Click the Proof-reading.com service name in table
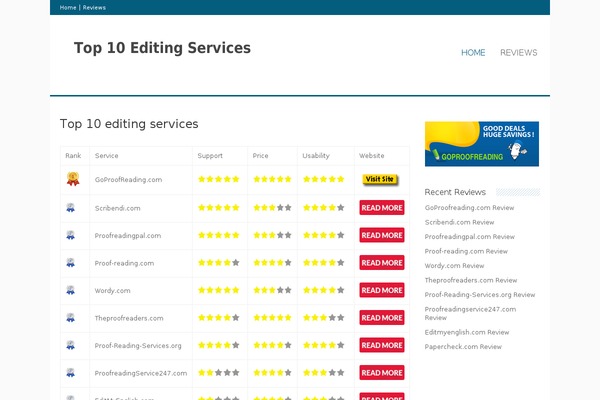 point(124,263)
